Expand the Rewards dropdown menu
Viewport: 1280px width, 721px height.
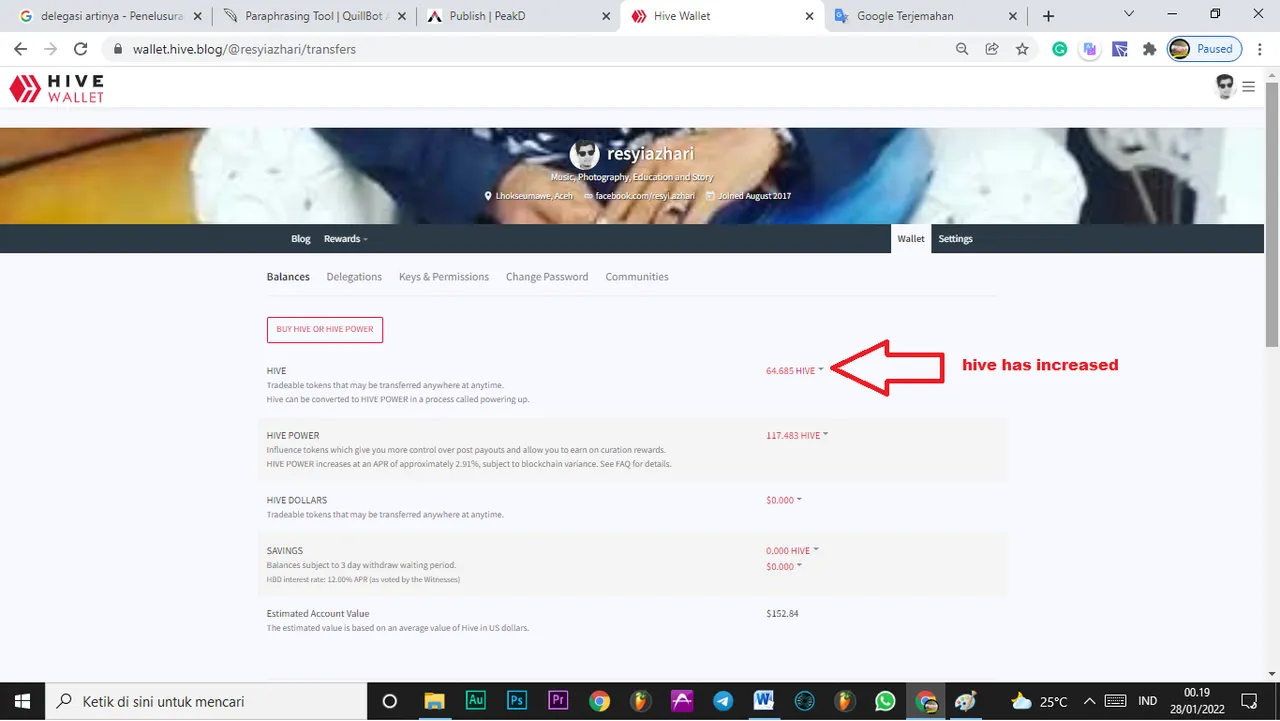click(346, 239)
